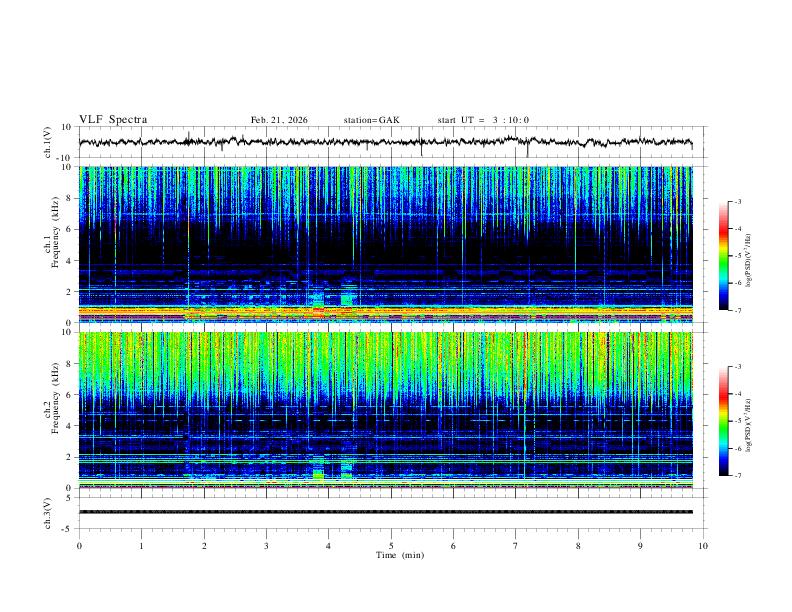Viewport: 792px width, 612px height.
Task: Click tick '4' on the time axis
Action: 329,546
